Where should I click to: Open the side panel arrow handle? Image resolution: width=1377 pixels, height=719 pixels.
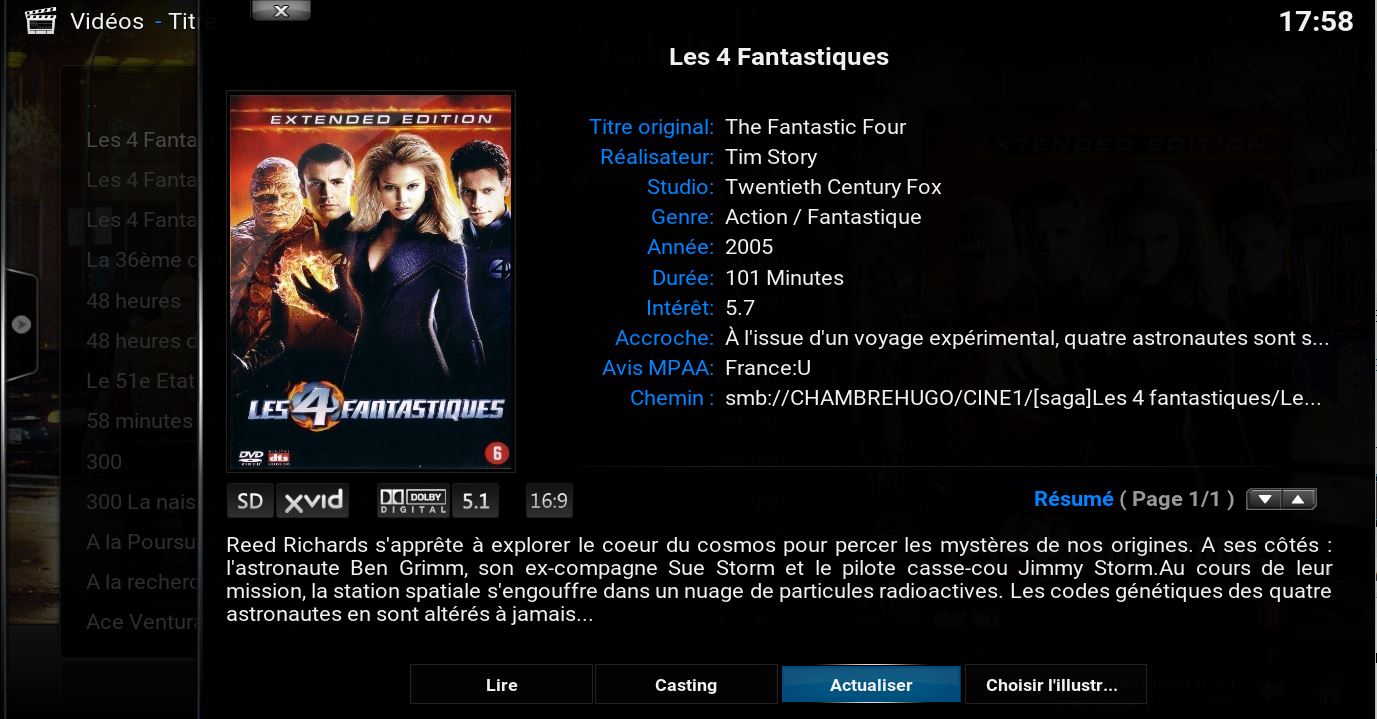pos(21,325)
